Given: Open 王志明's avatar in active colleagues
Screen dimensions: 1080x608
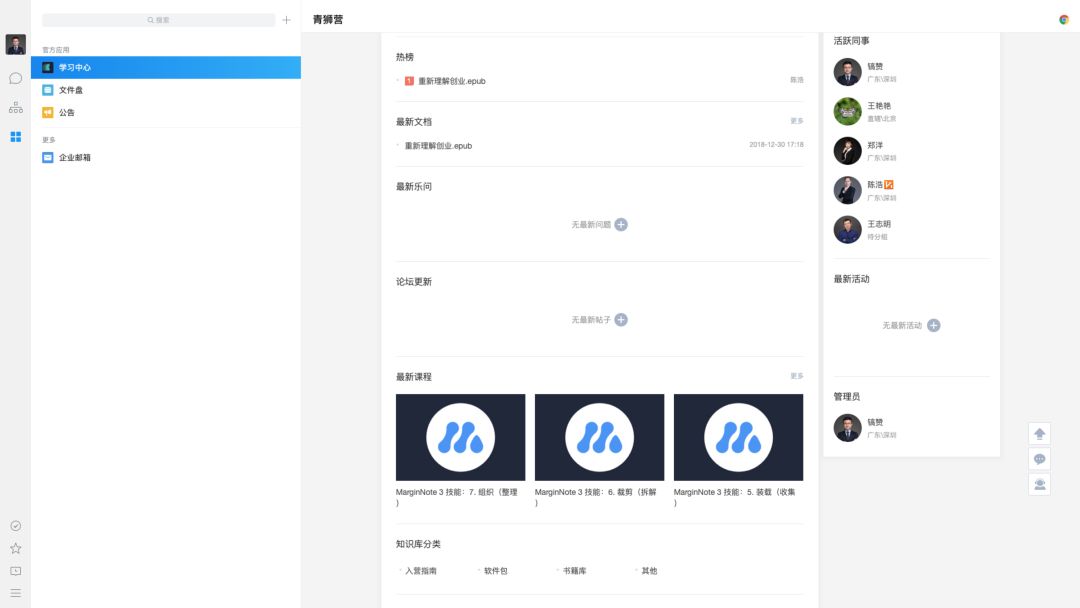Looking at the screenshot, I should (x=847, y=230).
